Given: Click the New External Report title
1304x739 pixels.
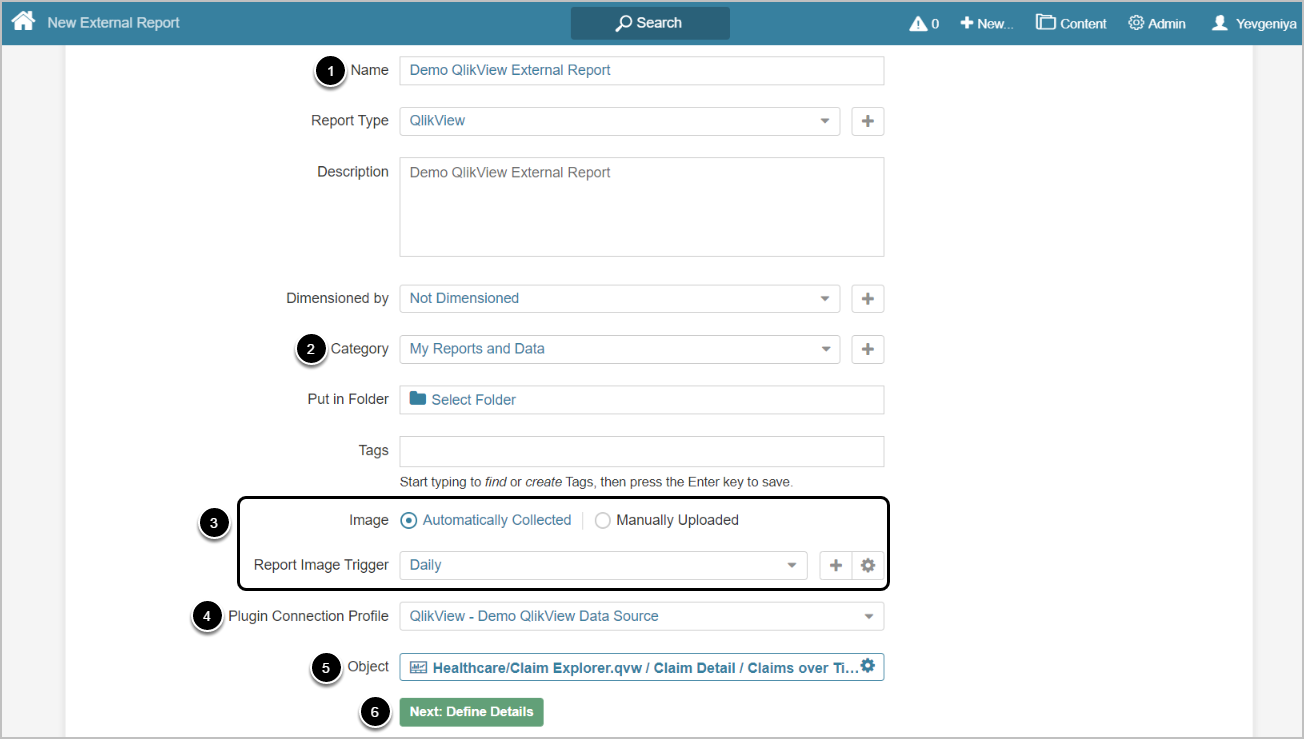Looking at the screenshot, I should (x=113, y=22).
